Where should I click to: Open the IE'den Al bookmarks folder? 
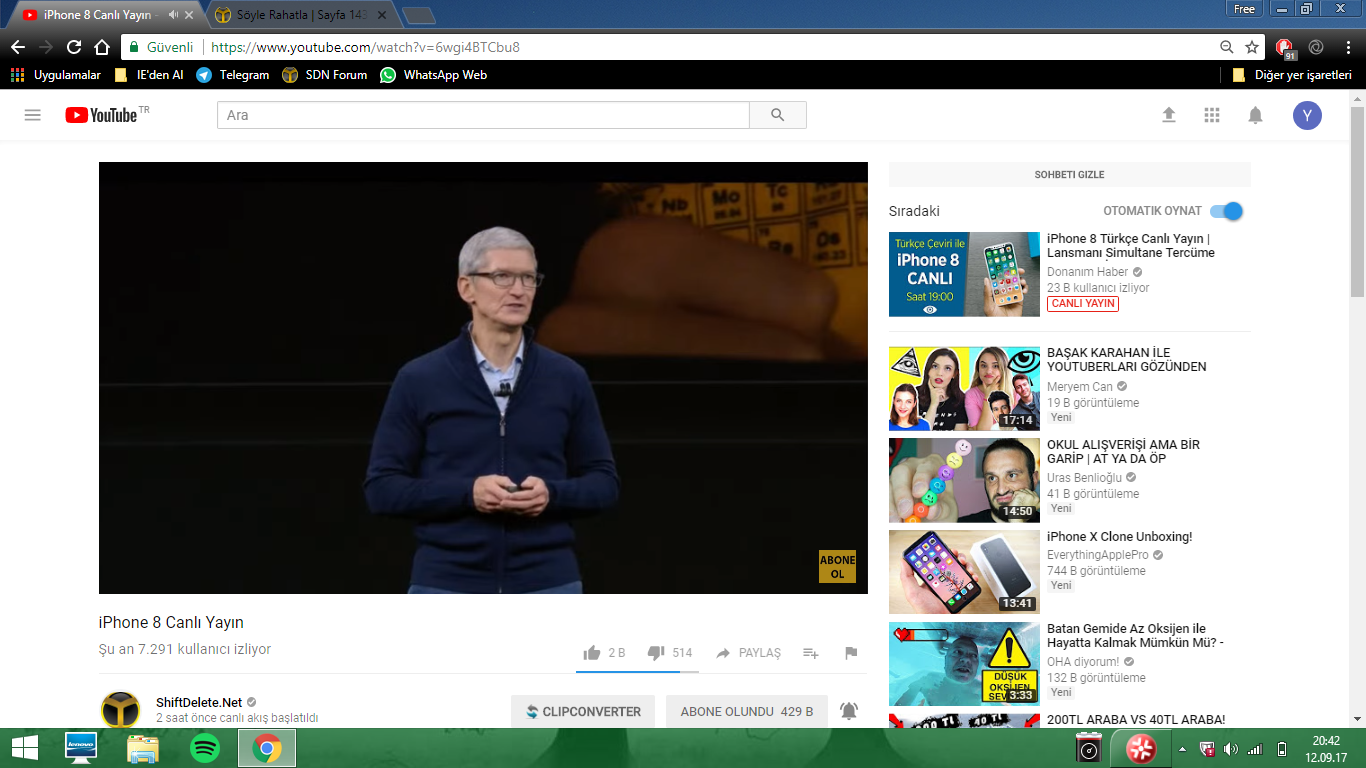[149, 75]
